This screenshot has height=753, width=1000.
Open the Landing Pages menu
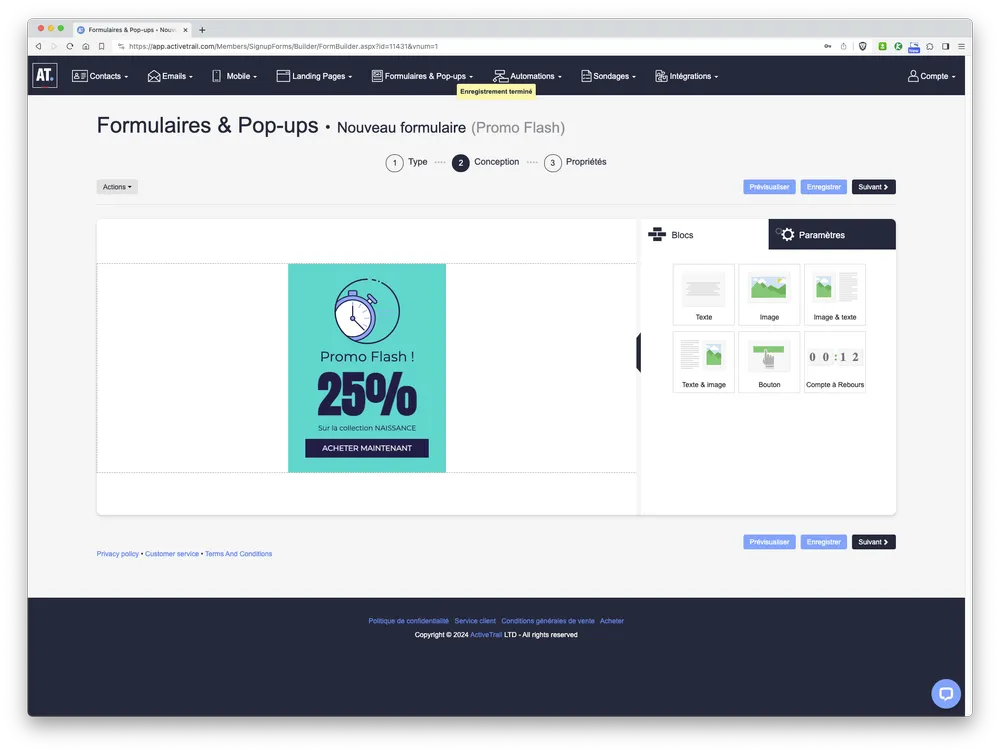pos(314,75)
